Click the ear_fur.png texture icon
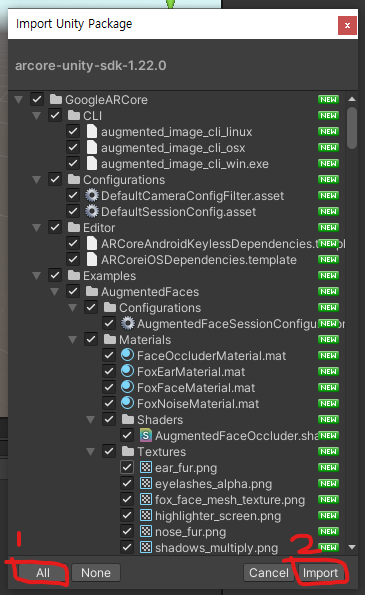The width and height of the screenshot is (365, 595). (146, 467)
